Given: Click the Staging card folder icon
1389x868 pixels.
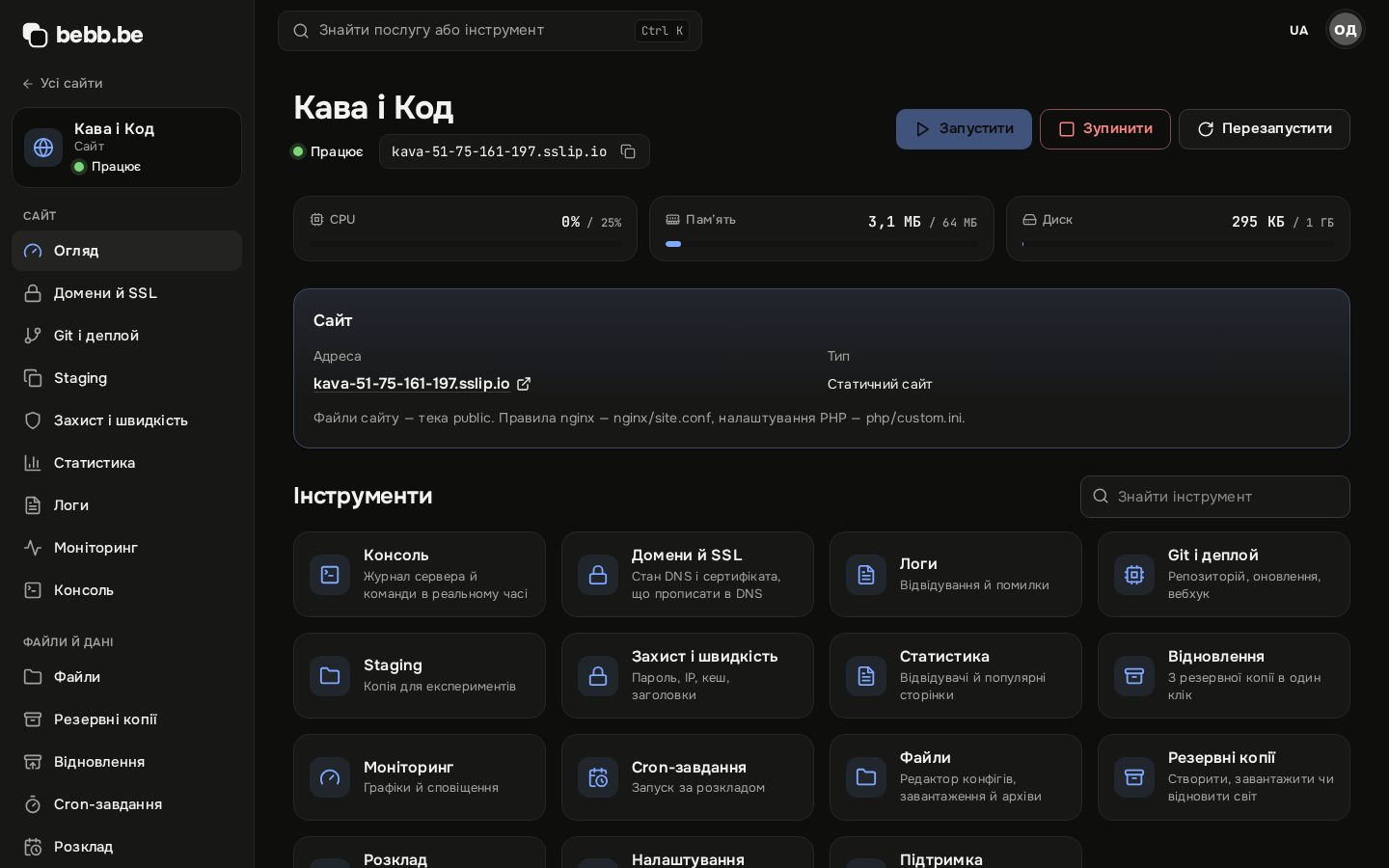Looking at the screenshot, I should pos(330,676).
